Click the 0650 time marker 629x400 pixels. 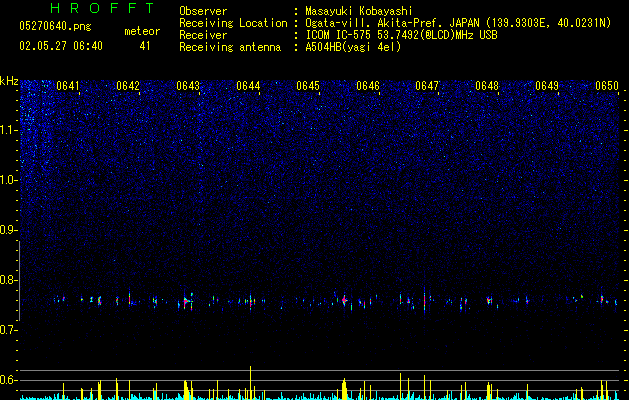coord(607,86)
